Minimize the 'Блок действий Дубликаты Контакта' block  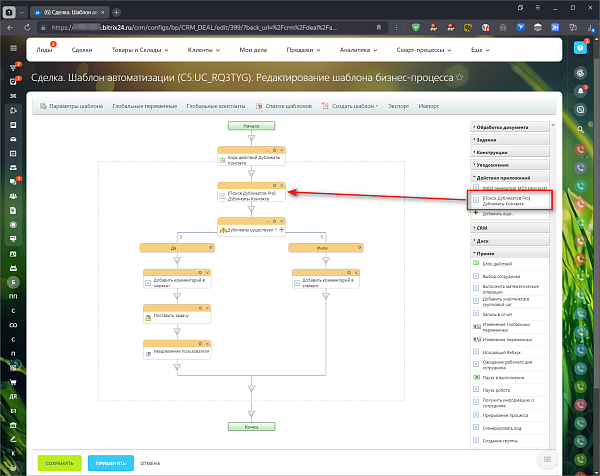[267, 150]
